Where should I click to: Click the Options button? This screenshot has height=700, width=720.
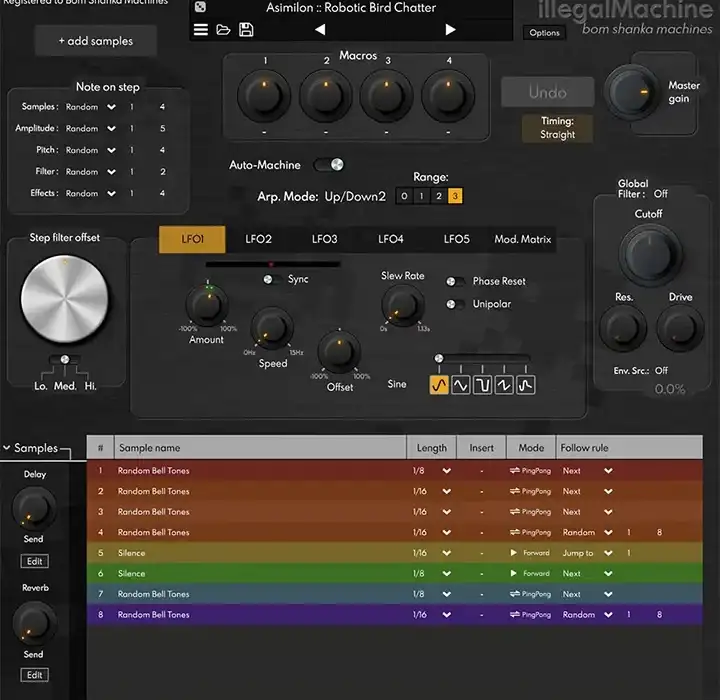(x=544, y=33)
